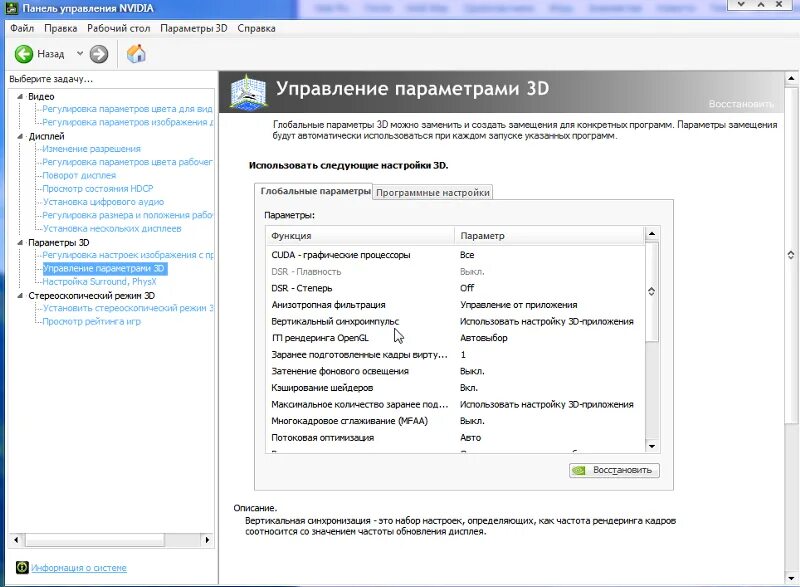Click the task tree scroll-left arrow

coord(16,540)
